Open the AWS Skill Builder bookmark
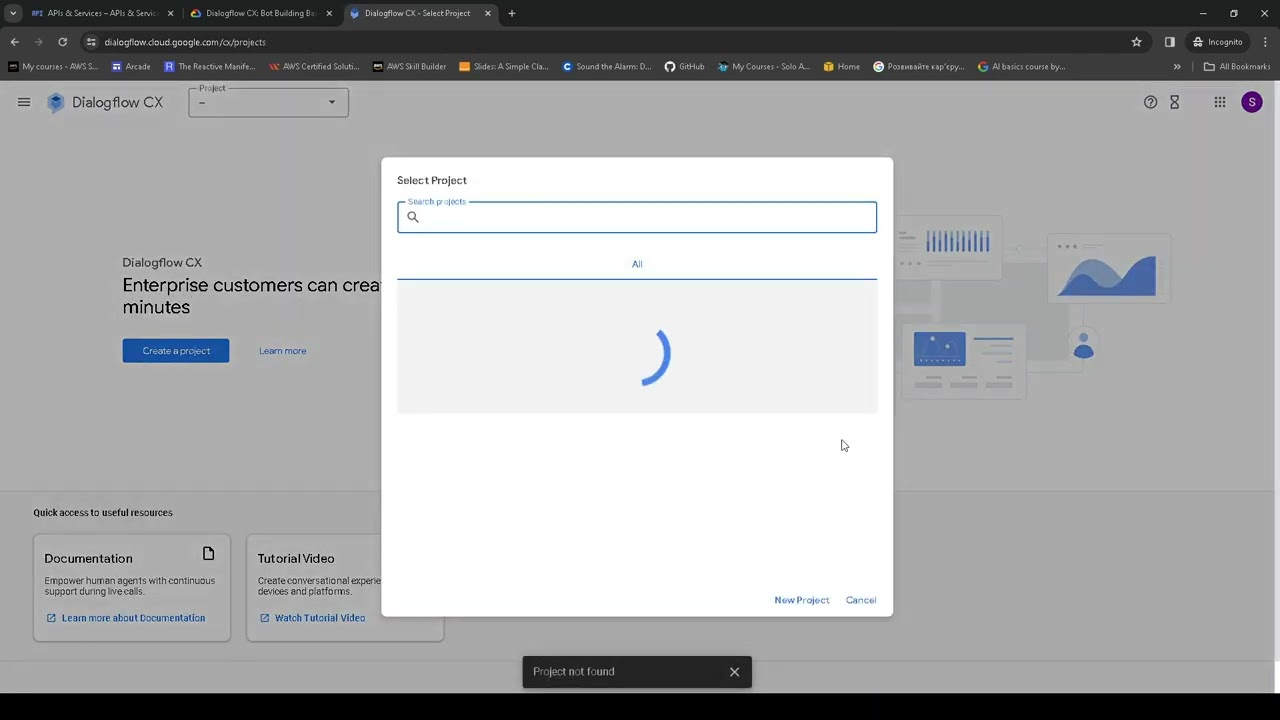The height and width of the screenshot is (720, 1280). click(409, 67)
